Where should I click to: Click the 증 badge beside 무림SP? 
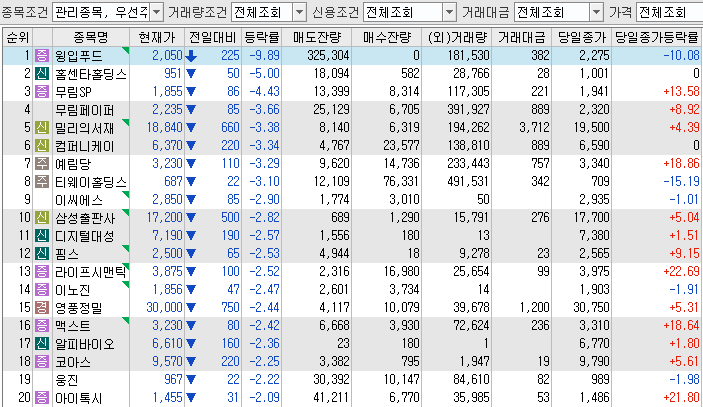pyautogui.click(x=42, y=91)
